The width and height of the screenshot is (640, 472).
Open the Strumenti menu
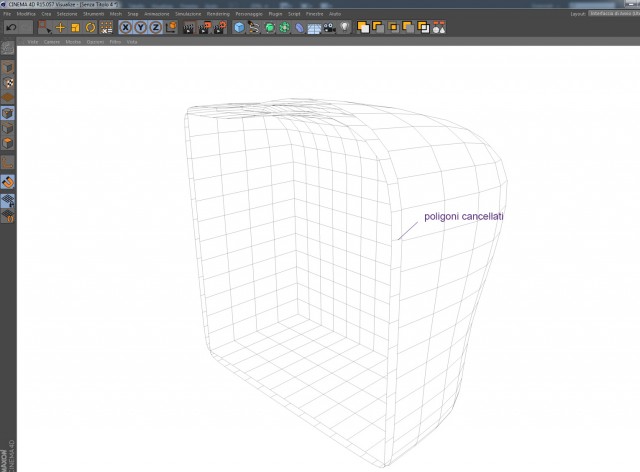tap(93, 14)
